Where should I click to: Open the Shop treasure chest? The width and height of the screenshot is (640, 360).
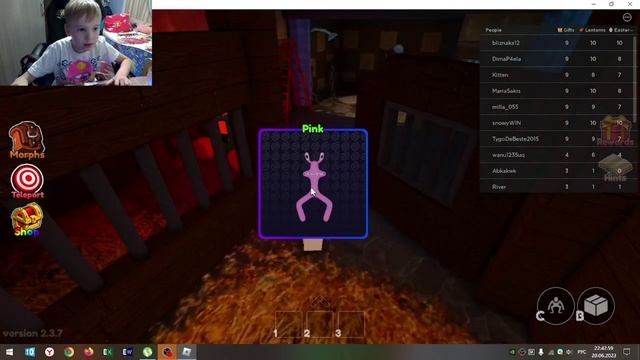pos(27,220)
